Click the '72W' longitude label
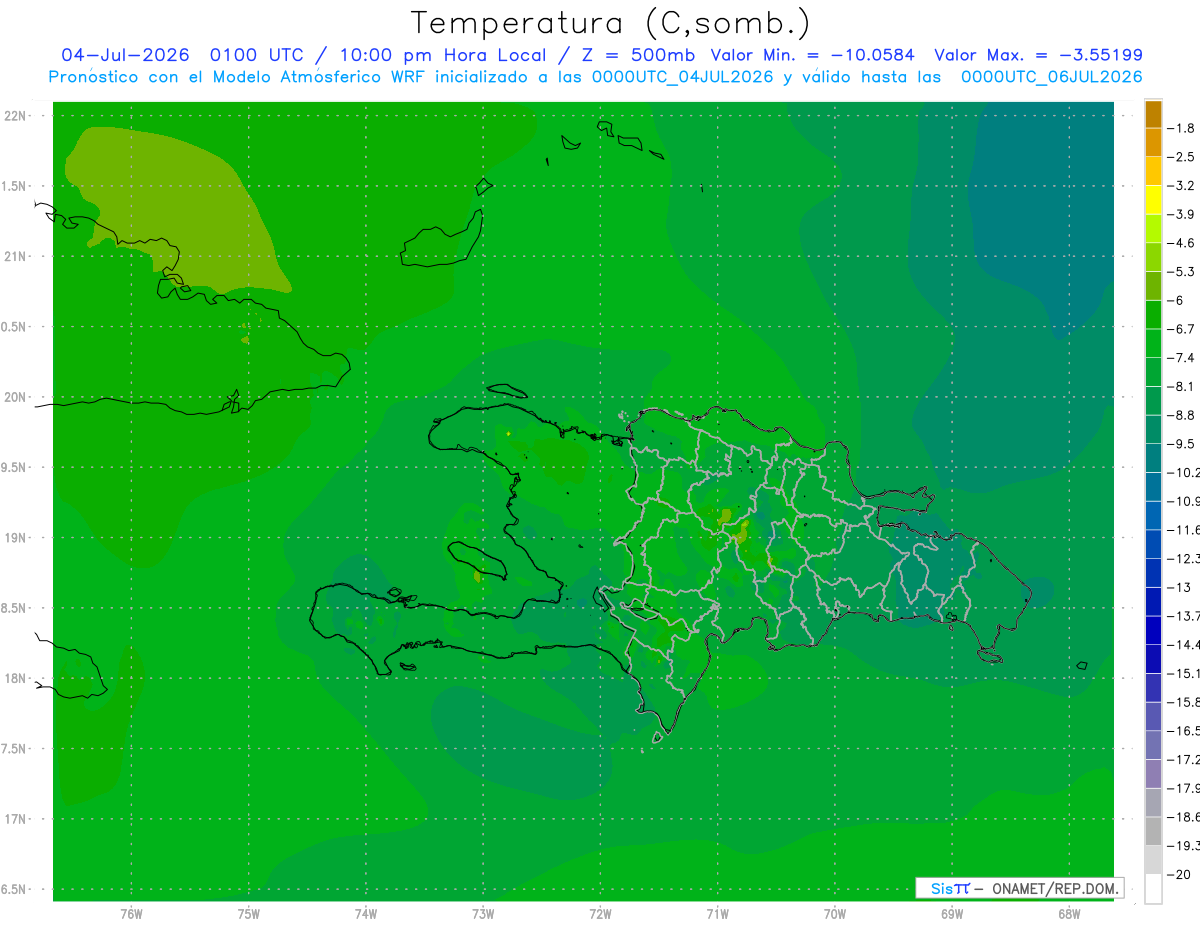 coord(600,913)
